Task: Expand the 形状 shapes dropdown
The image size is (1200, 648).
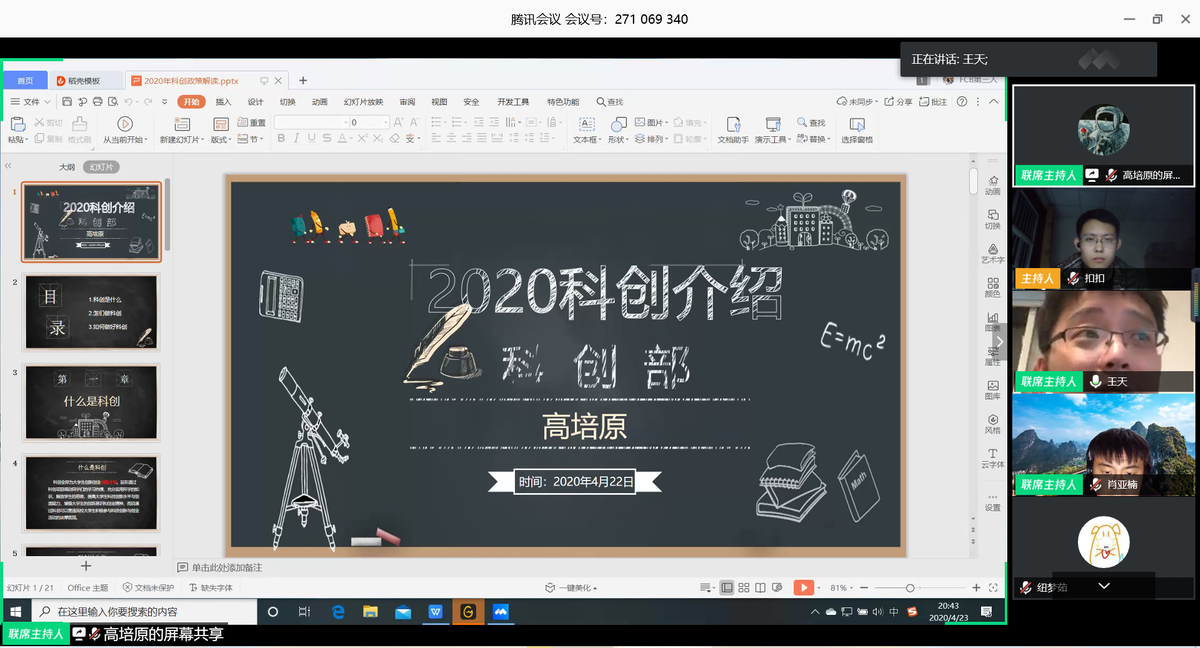Action: 618,140
